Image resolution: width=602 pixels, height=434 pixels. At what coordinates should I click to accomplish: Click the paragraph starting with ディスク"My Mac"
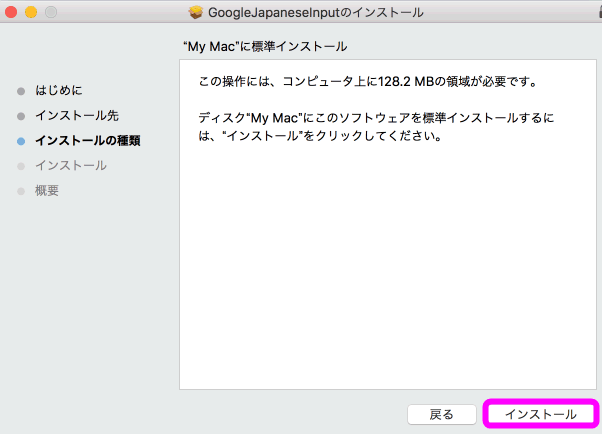point(375,127)
